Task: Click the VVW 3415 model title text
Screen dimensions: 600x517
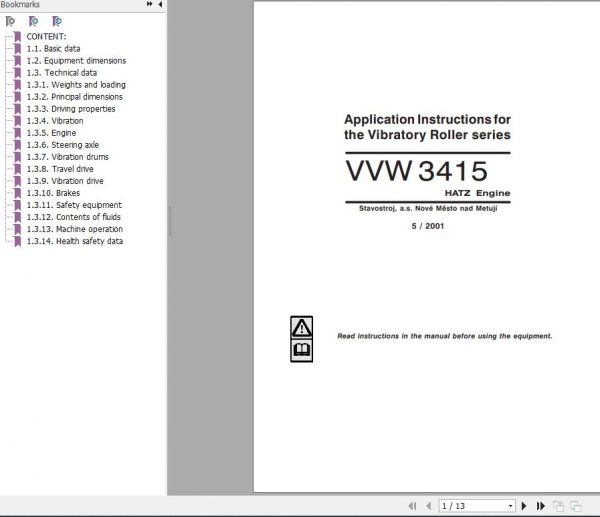Action: [x=416, y=171]
